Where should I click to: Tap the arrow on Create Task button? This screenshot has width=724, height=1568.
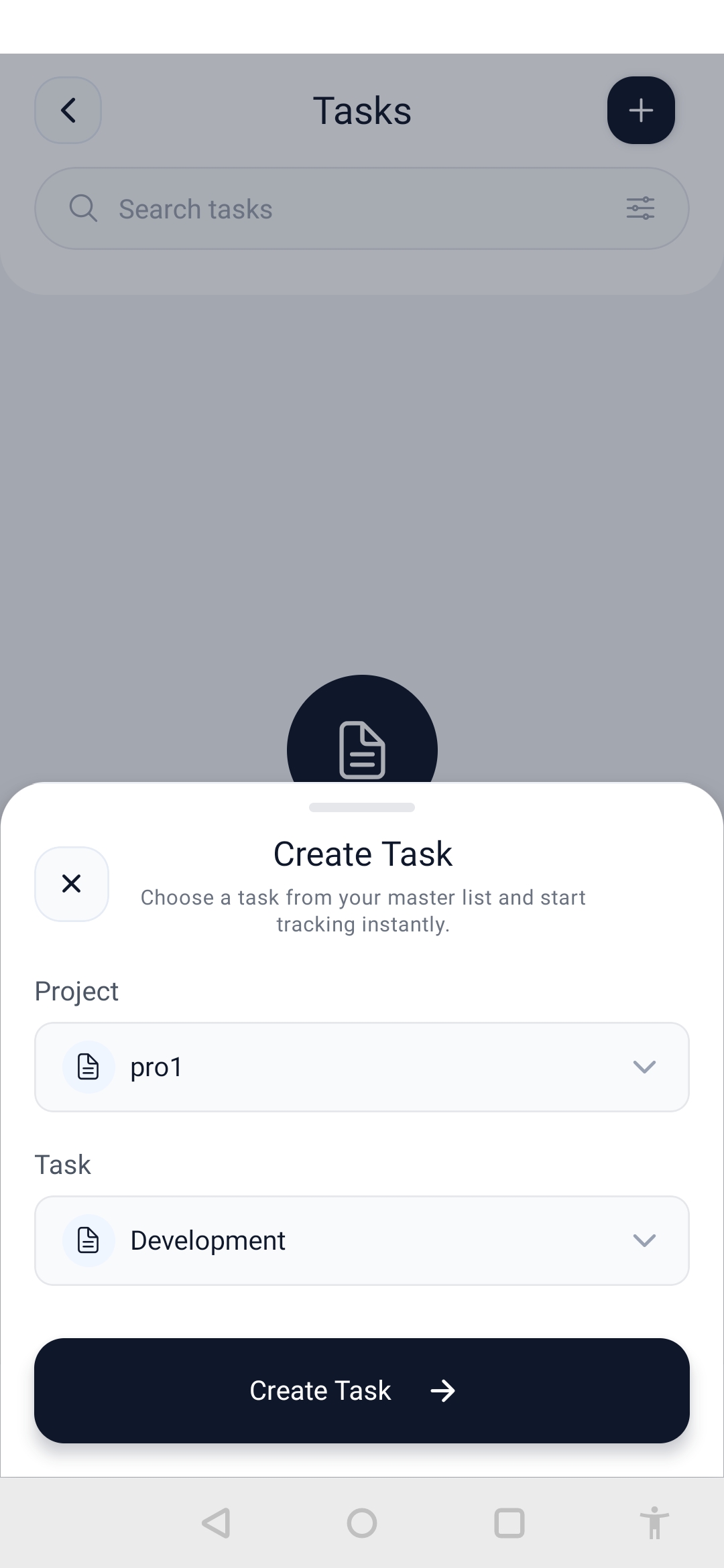click(x=442, y=1391)
